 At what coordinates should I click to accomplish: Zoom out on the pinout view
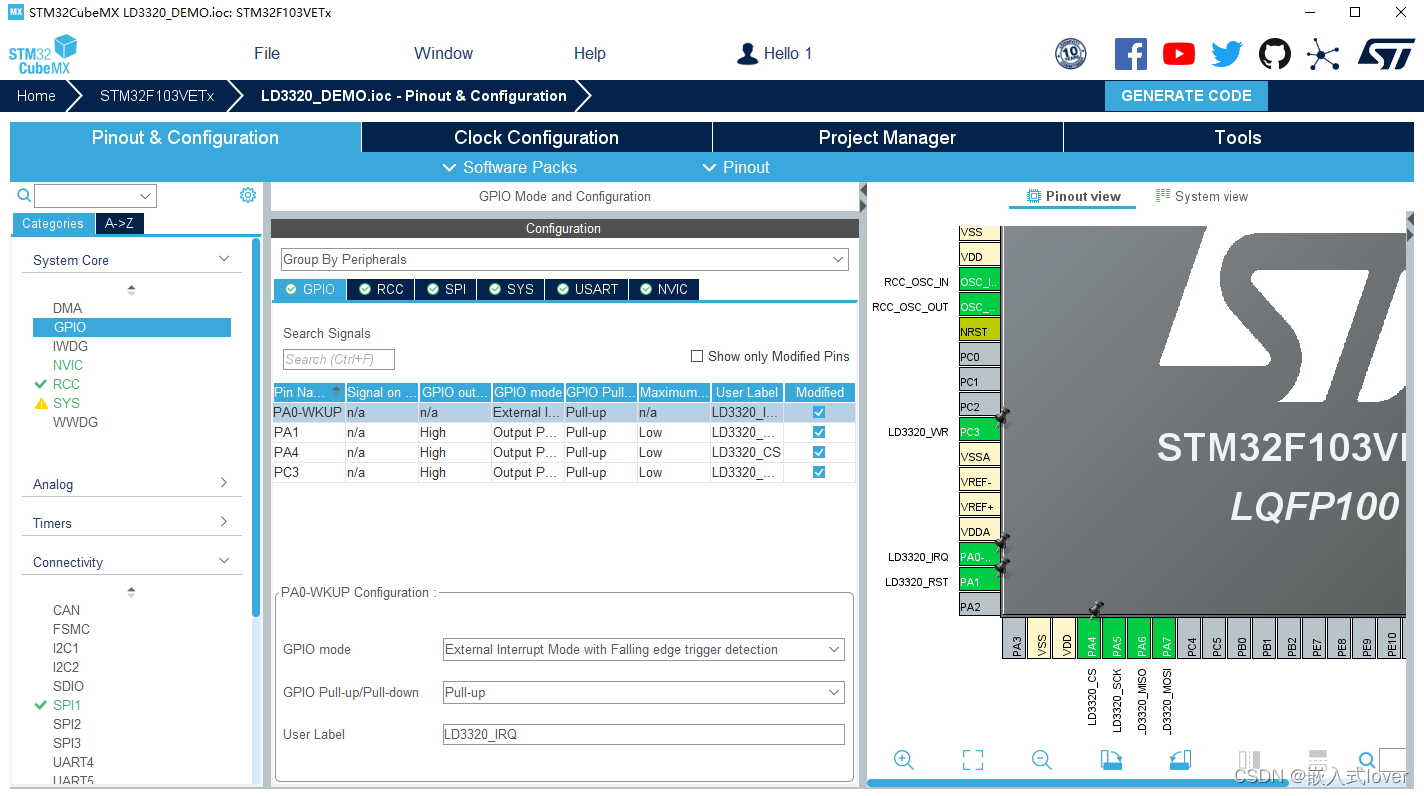point(1042,760)
